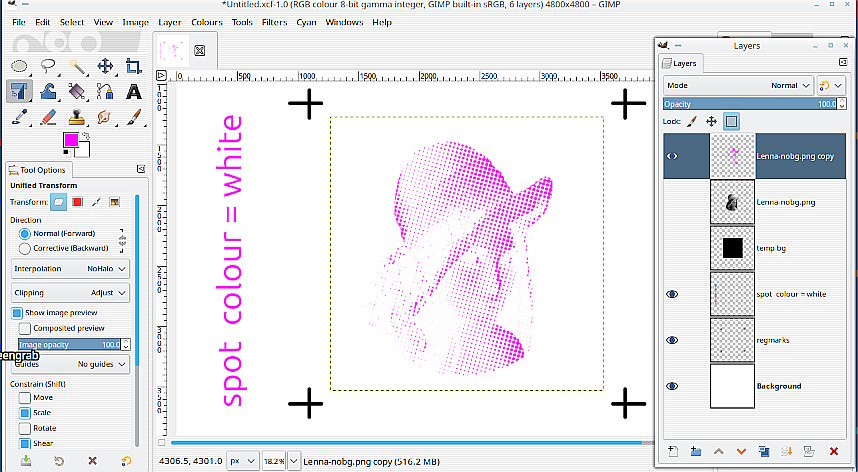
Task: Hide the Background layer
Action: 672,386
